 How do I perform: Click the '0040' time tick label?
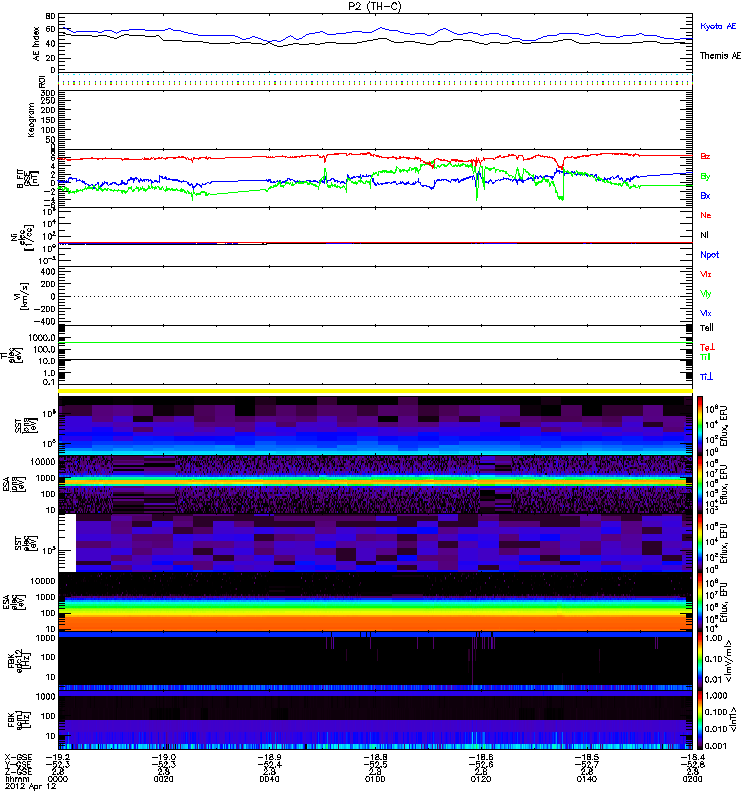269,779
